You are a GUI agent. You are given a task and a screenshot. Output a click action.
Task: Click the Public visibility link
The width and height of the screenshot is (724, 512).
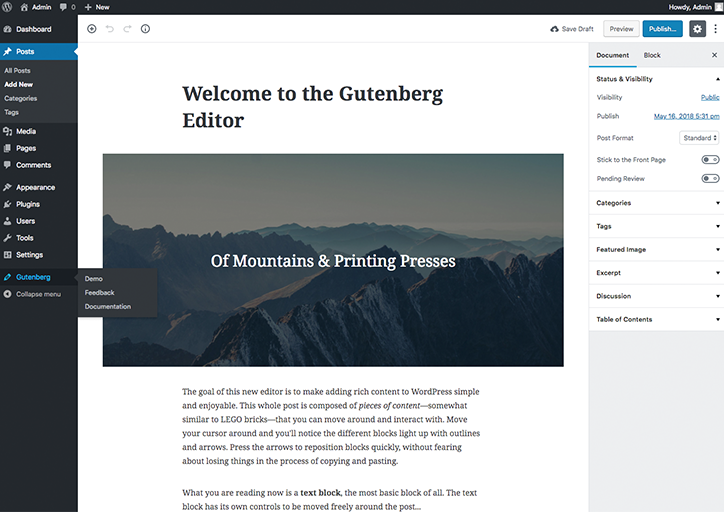click(x=710, y=97)
